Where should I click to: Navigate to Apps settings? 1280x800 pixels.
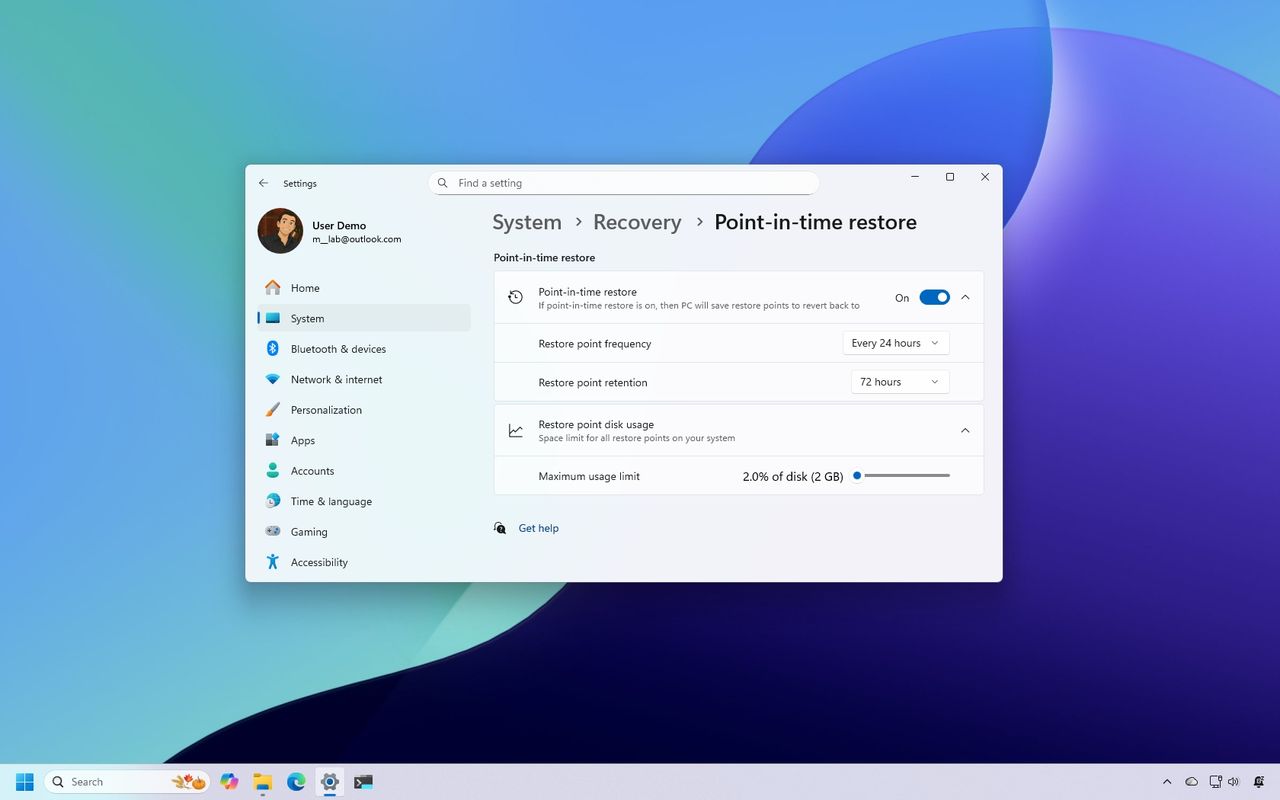click(x=303, y=440)
